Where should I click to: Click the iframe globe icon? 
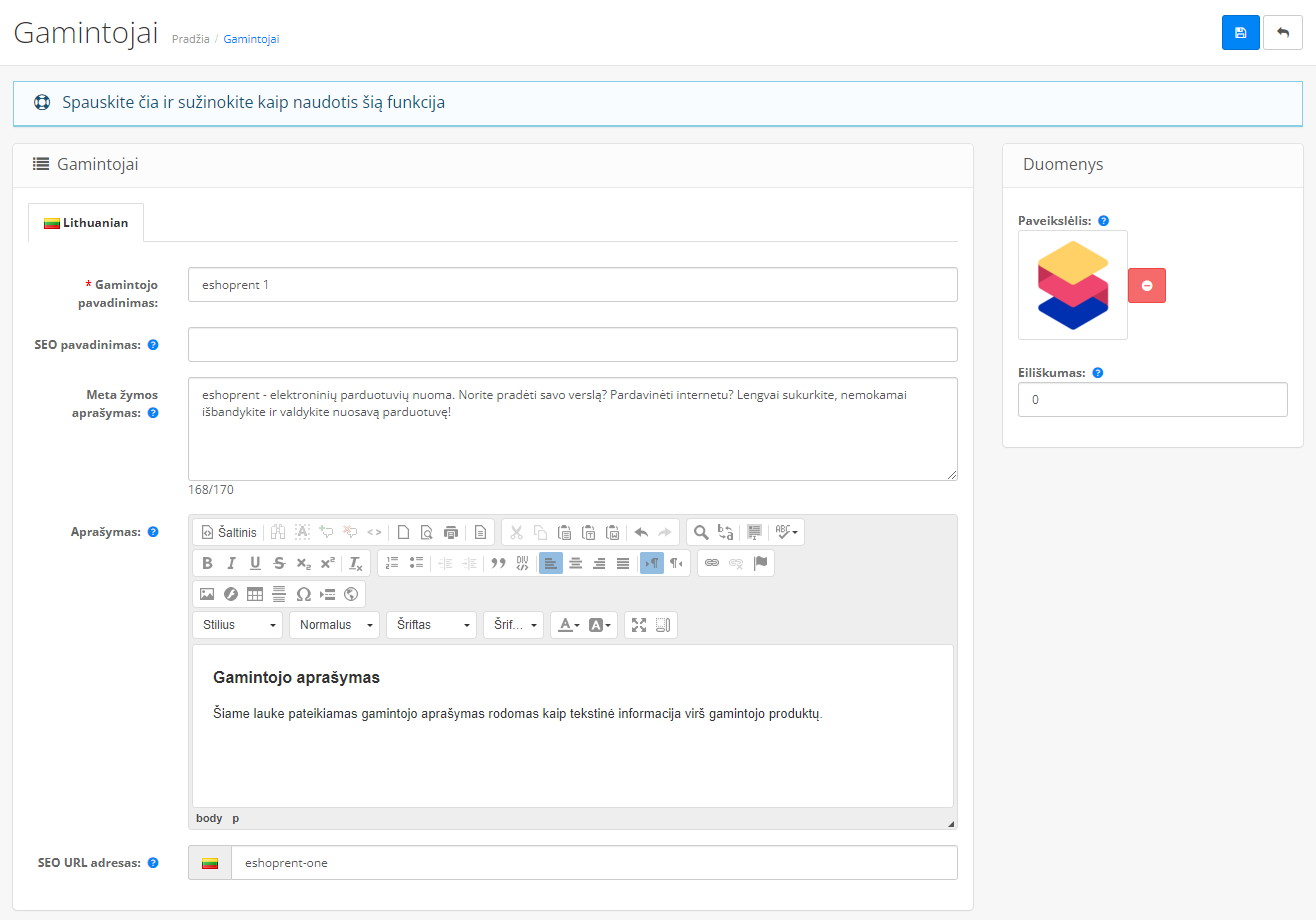[x=351, y=594]
